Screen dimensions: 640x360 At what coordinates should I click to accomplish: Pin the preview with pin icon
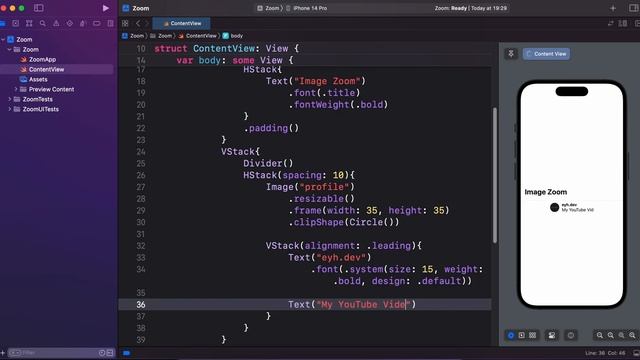pyautogui.click(x=511, y=53)
